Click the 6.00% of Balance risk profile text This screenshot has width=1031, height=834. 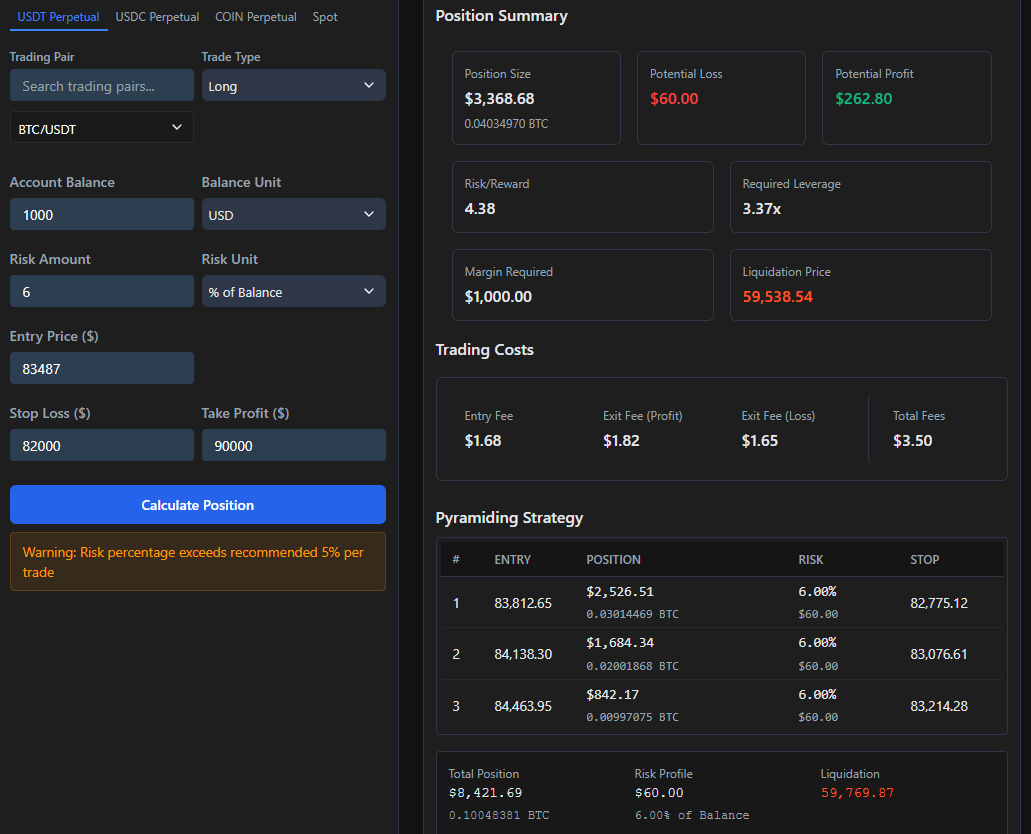692,816
